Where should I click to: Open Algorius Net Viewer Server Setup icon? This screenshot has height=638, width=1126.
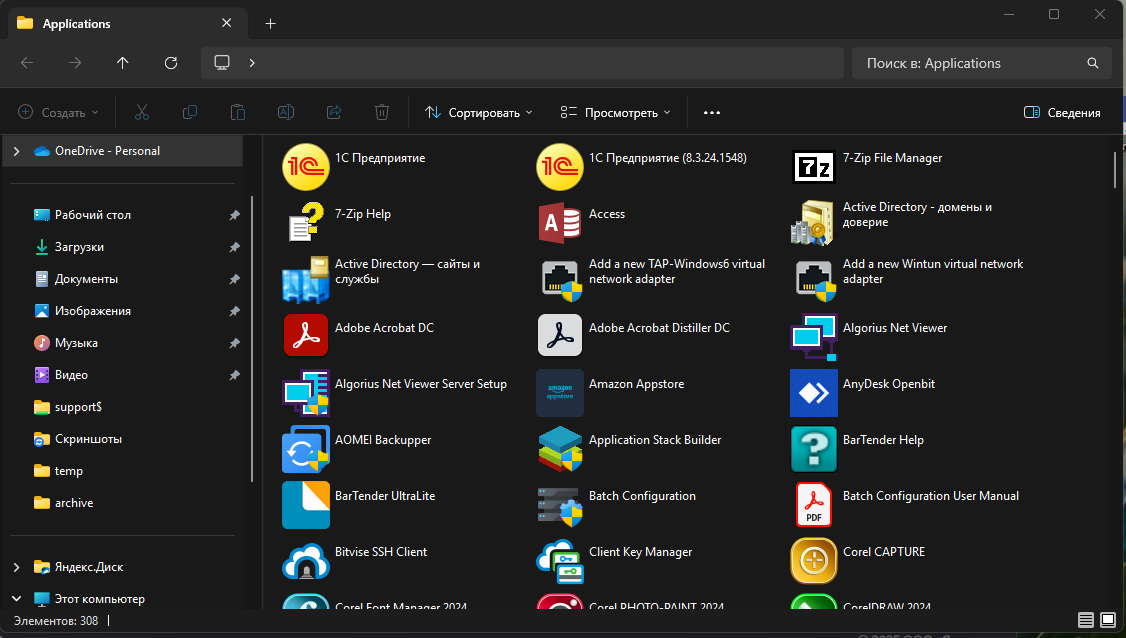[x=306, y=392]
